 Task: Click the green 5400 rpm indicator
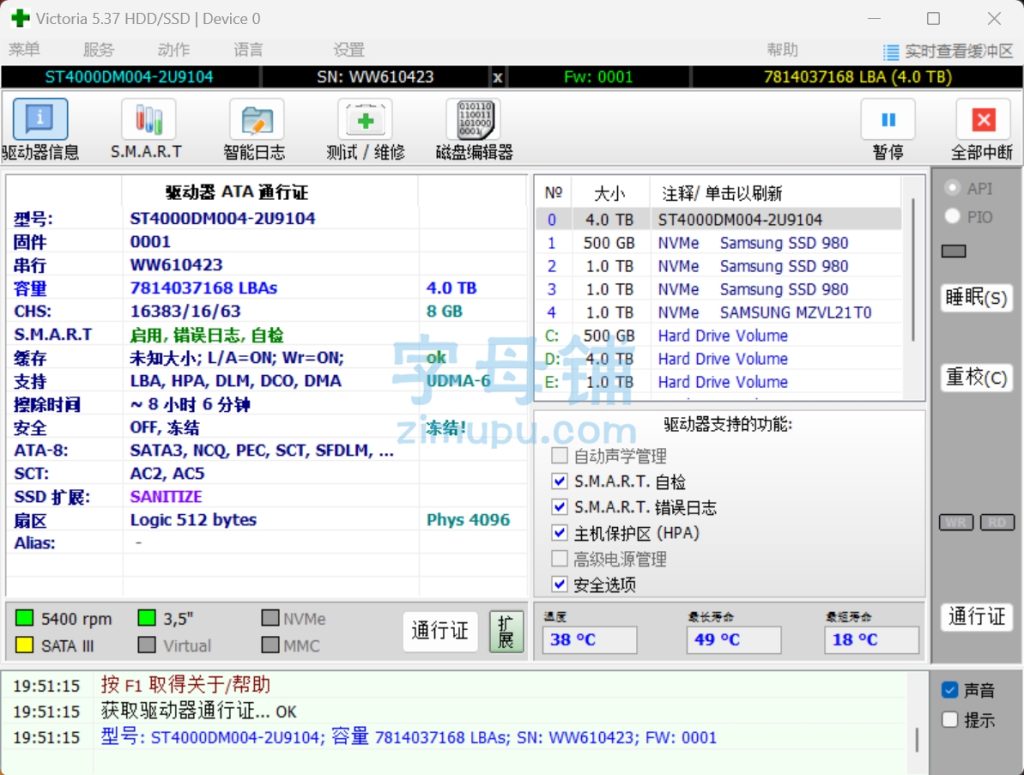tap(24, 618)
